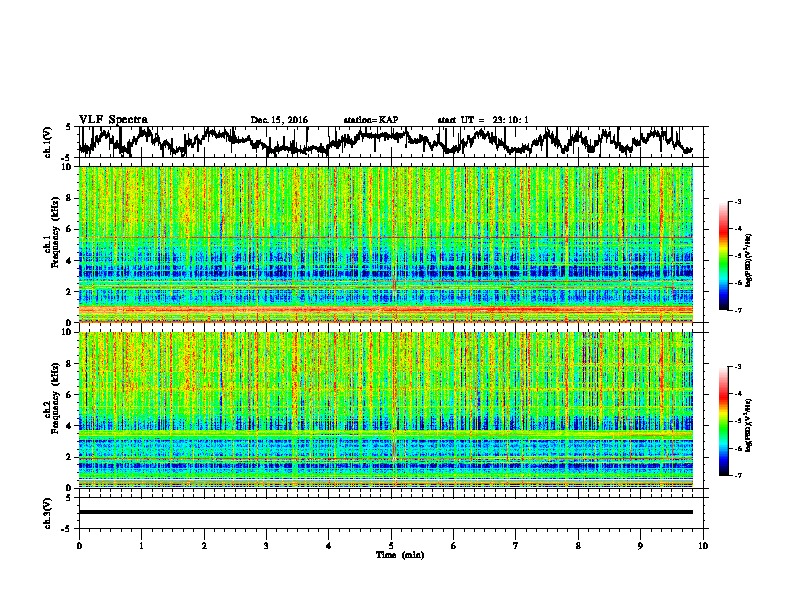Click the ch.1 color bar log(PSD) label
792x612 pixels.
749,260
